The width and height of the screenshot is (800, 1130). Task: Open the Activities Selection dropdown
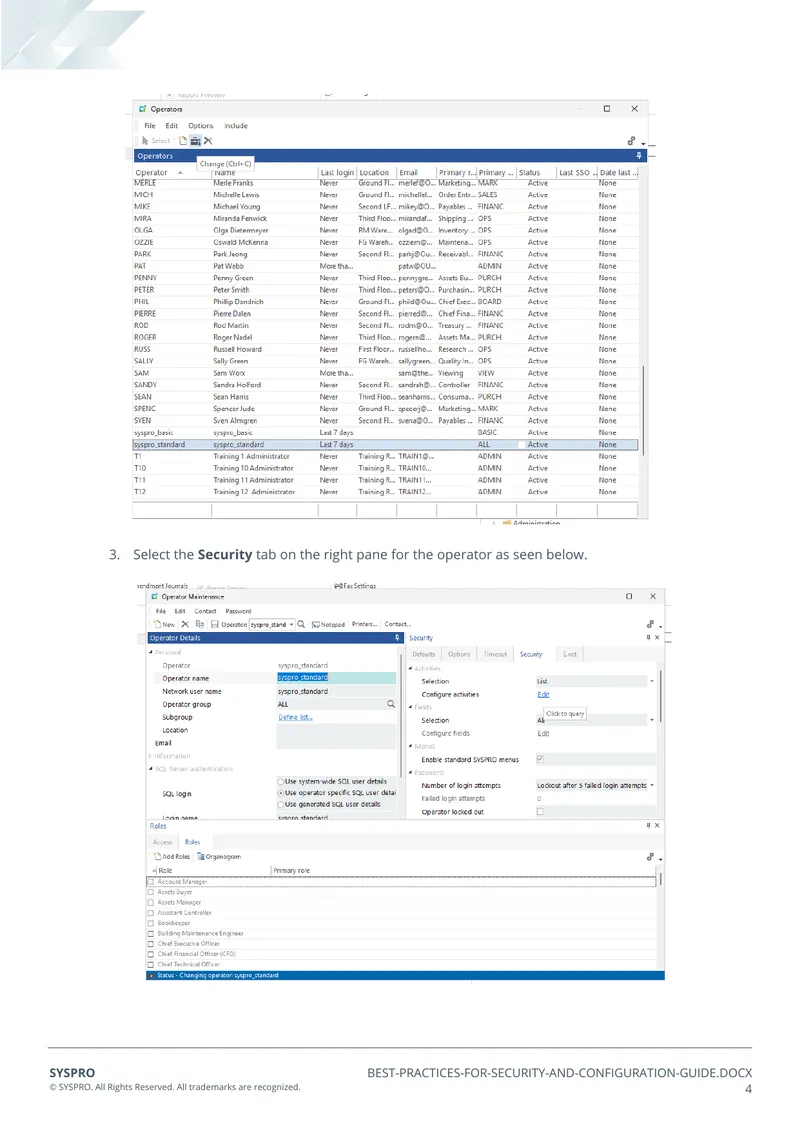[652, 681]
